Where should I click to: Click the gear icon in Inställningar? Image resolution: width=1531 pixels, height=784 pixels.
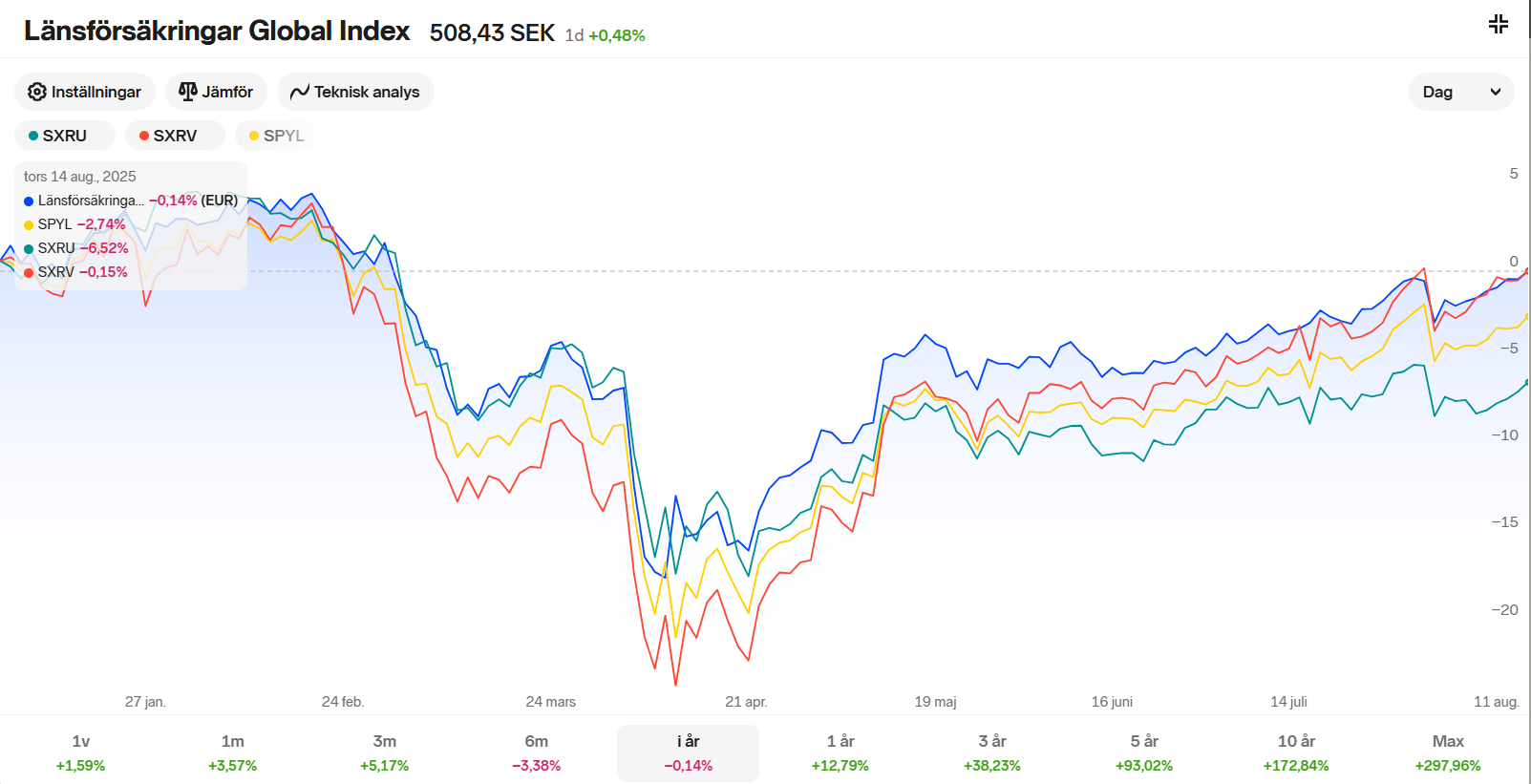coord(37,92)
